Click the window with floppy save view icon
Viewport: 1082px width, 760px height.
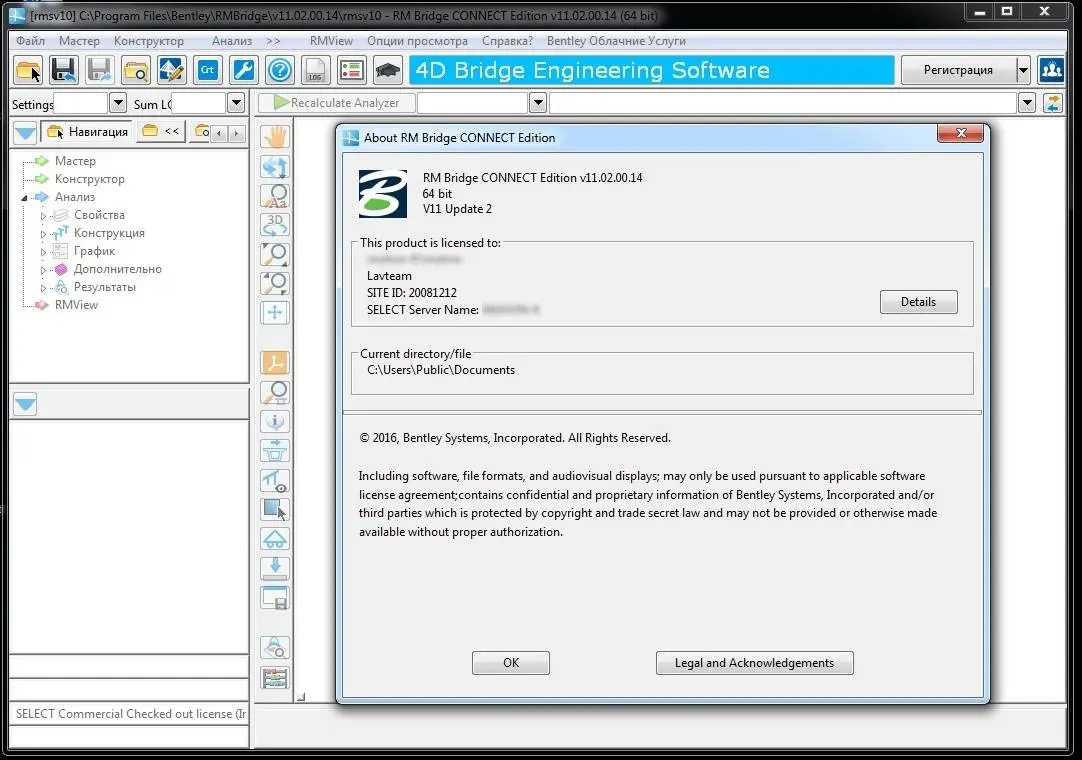point(275,597)
